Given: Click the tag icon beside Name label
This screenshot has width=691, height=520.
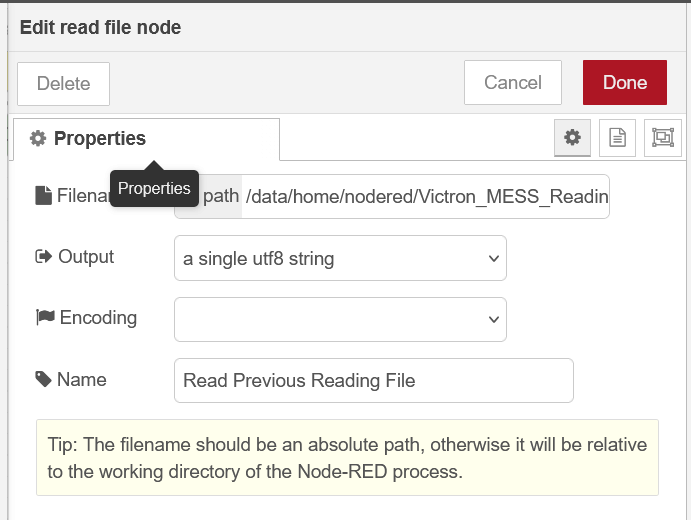Looking at the screenshot, I should (x=44, y=379).
